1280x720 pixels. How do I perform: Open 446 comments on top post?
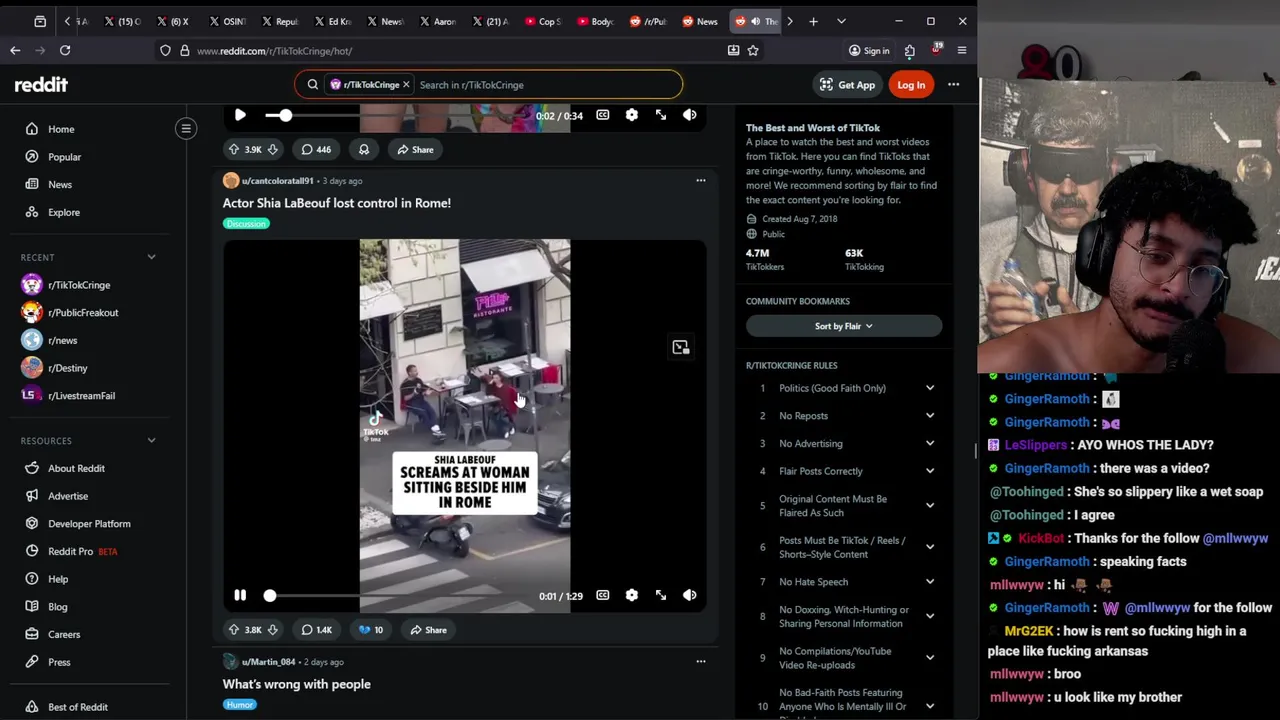pos(316,149)
